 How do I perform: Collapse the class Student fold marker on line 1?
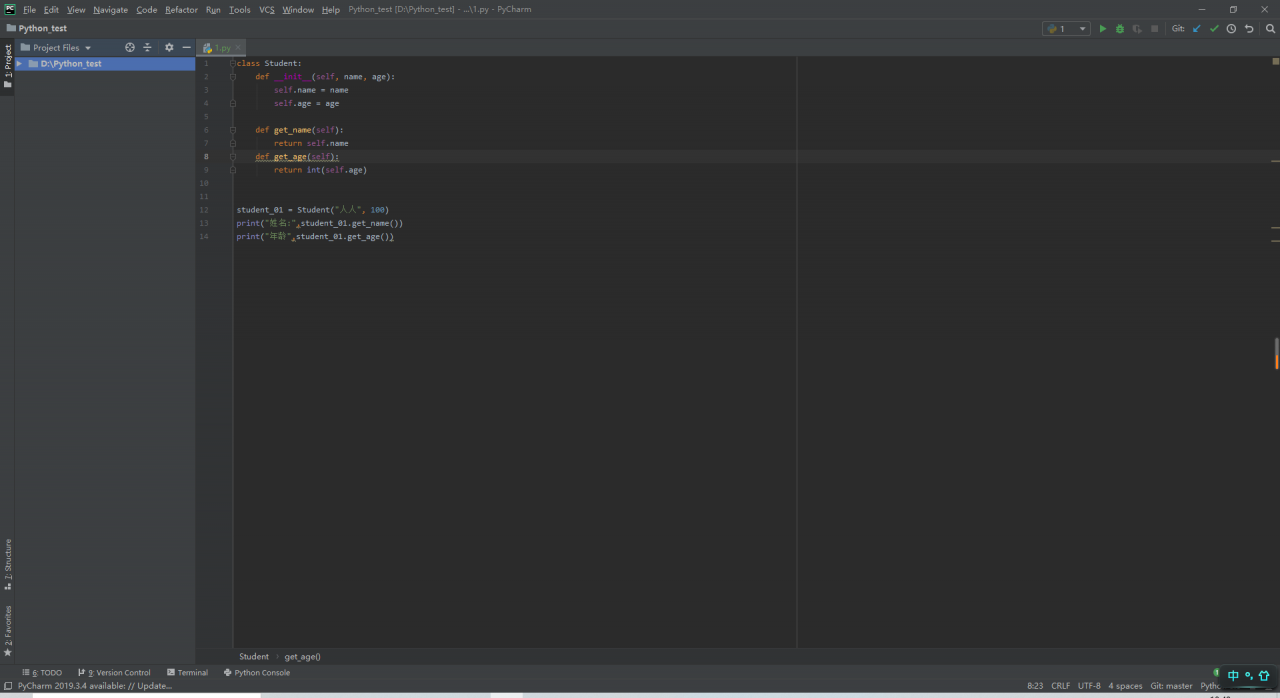click(x=232, y=63)
